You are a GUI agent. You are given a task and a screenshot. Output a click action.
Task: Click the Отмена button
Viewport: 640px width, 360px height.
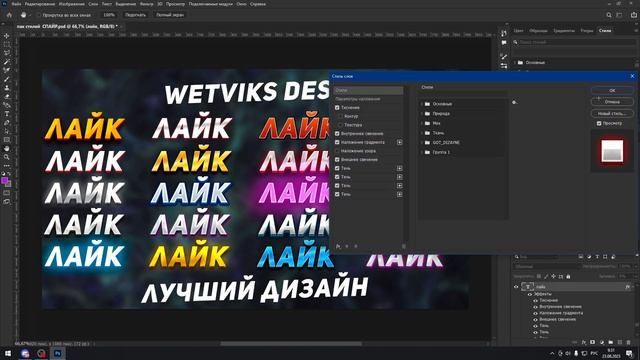[612, 102]
